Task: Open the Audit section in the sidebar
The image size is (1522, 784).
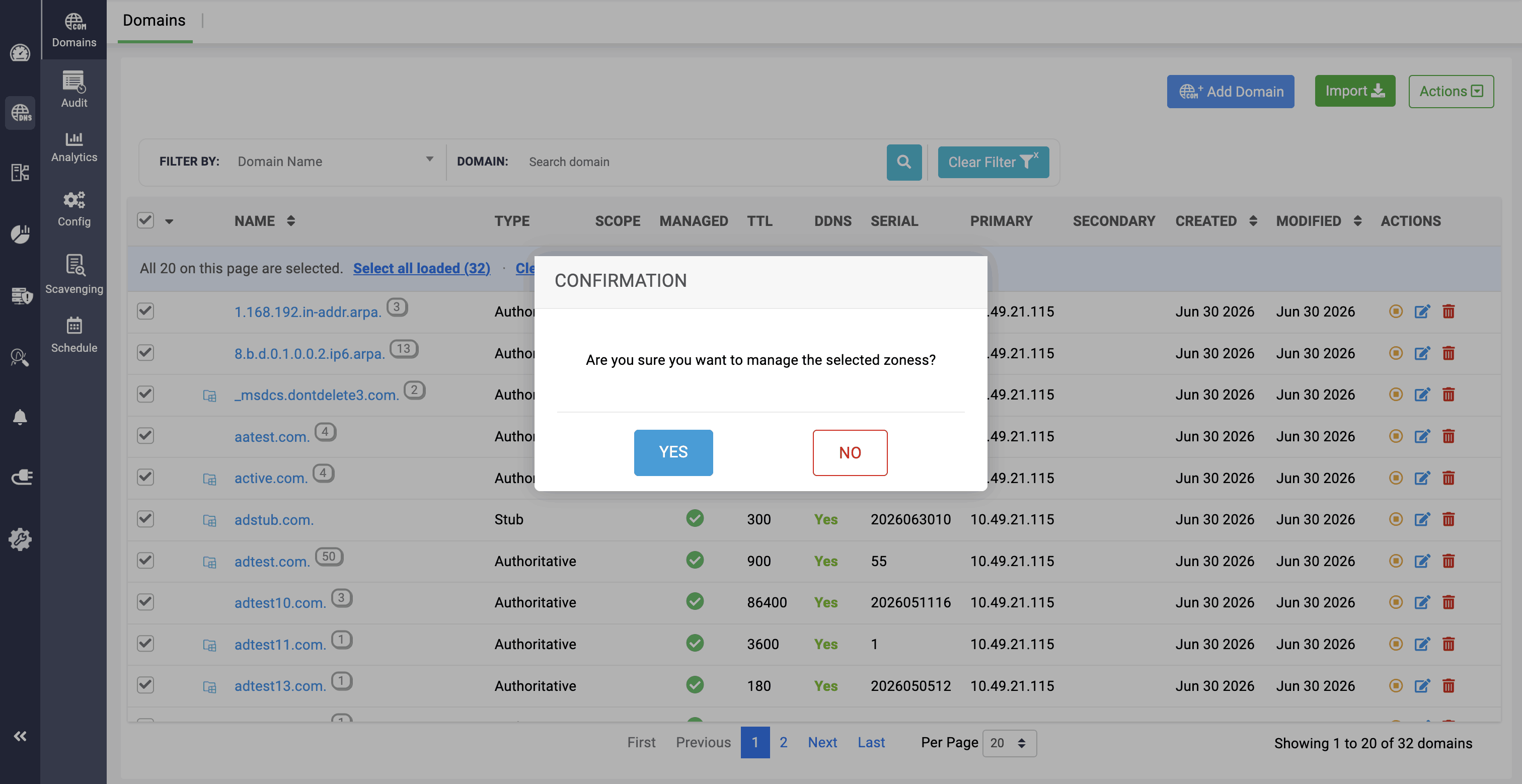Action: pyautogui.click(x=74, y=89)
